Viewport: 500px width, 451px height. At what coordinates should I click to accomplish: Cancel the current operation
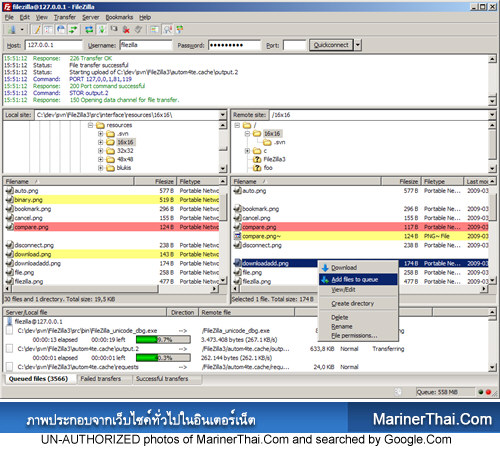(114, 30)
